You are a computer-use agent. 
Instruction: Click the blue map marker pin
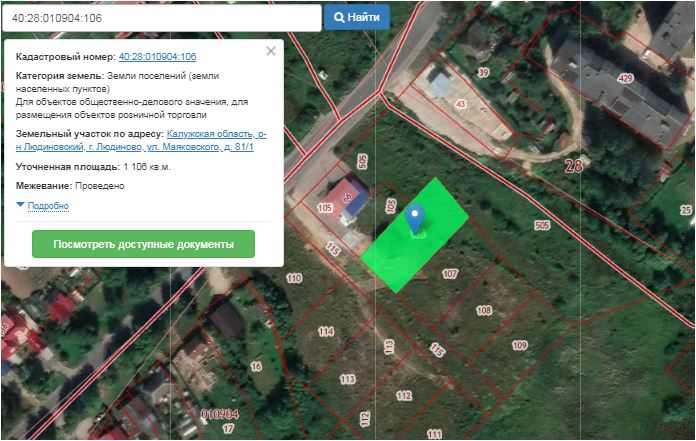416,218
